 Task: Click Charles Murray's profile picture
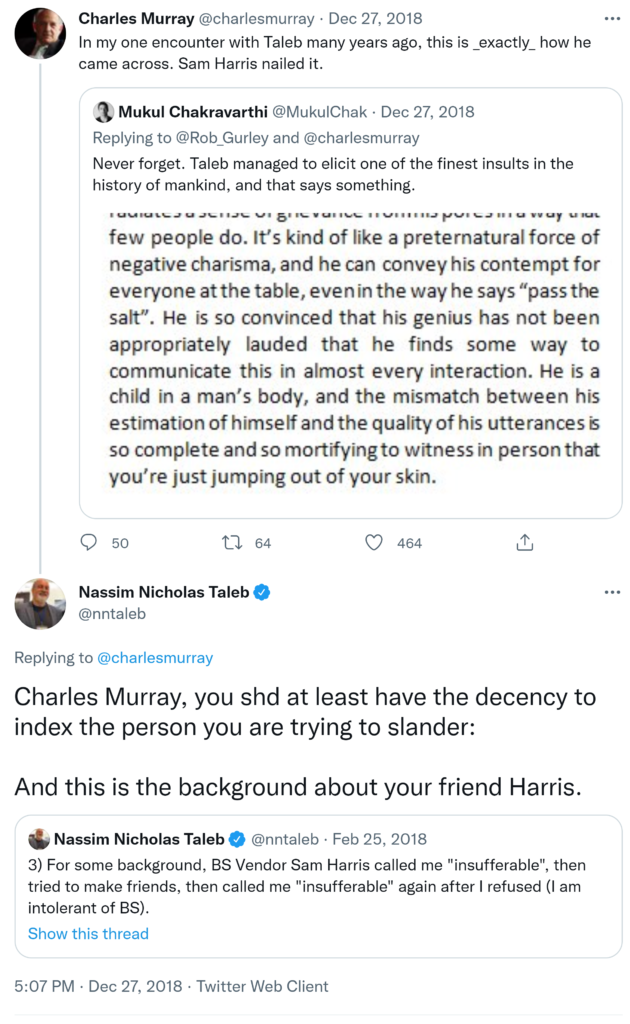point(40,32)
